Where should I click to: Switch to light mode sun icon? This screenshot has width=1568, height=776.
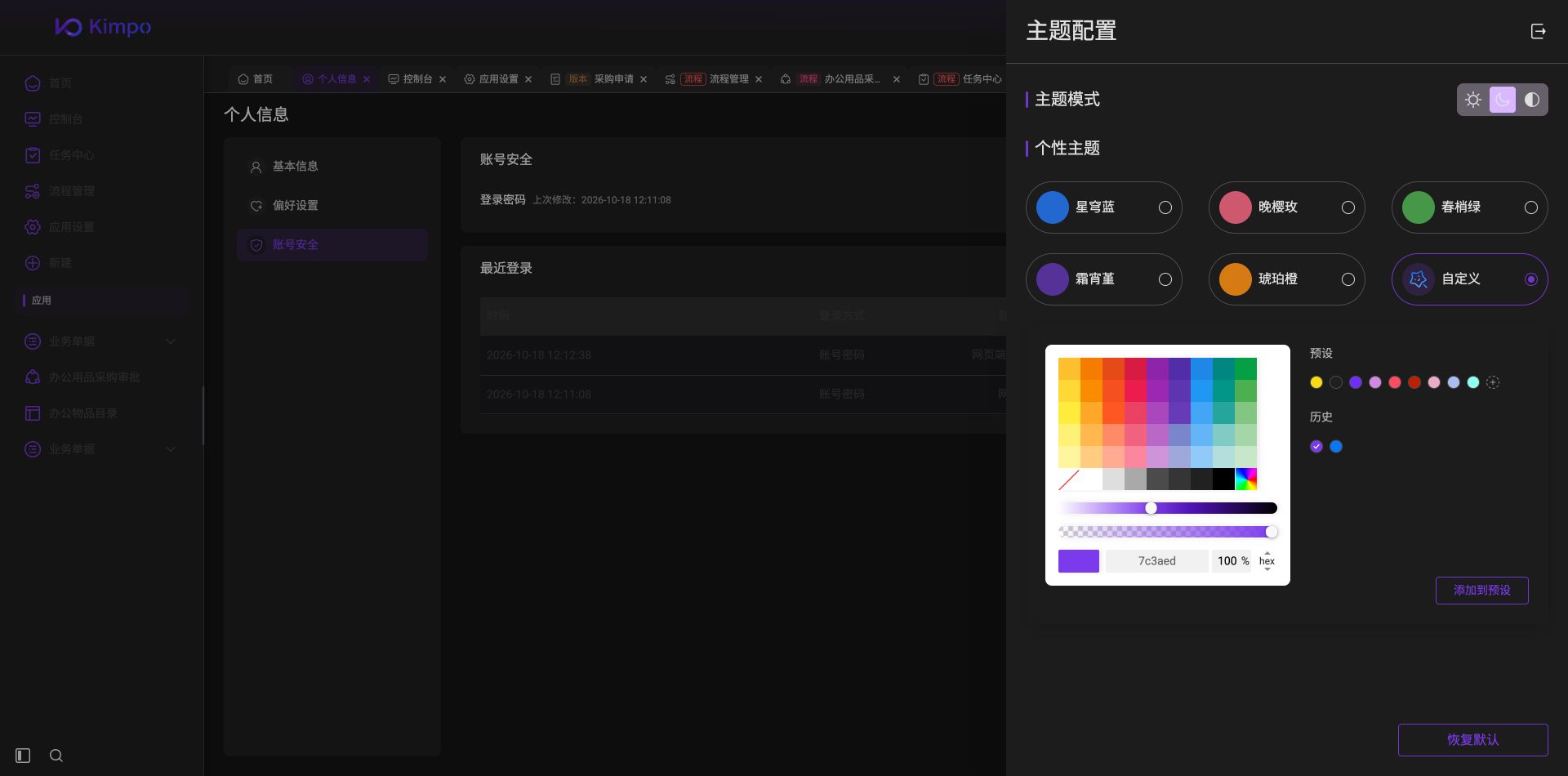[x=1473, y=100]
